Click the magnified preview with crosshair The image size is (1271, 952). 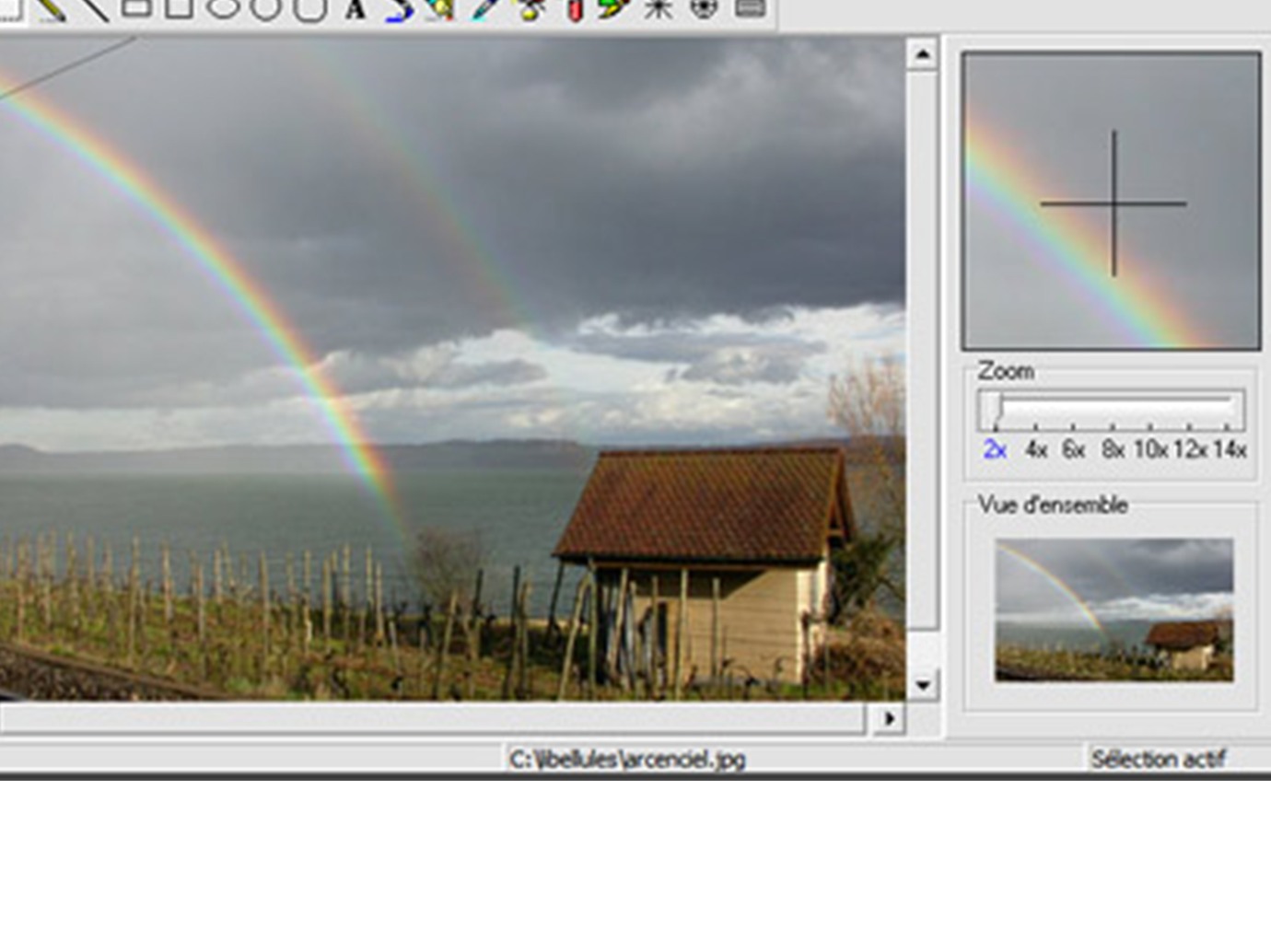(x=1112, y=202)
